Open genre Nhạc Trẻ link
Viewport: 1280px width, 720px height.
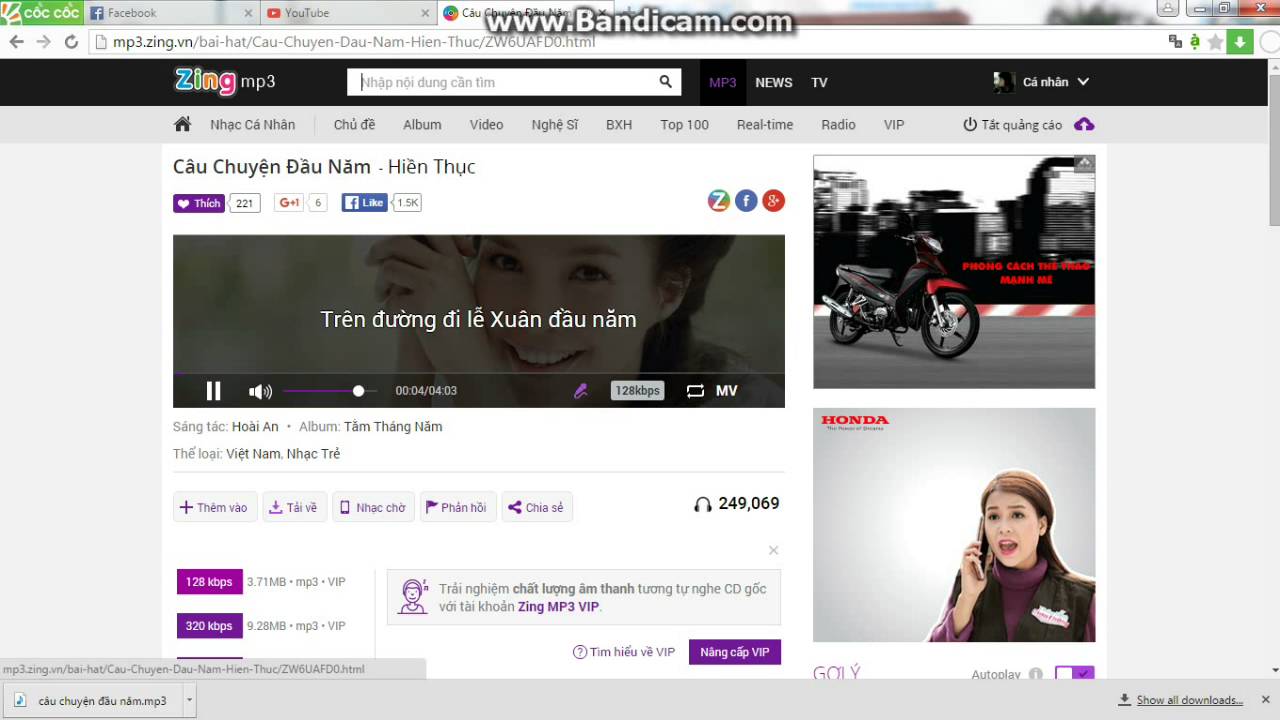pyautogui.click(x=314, y=453)
